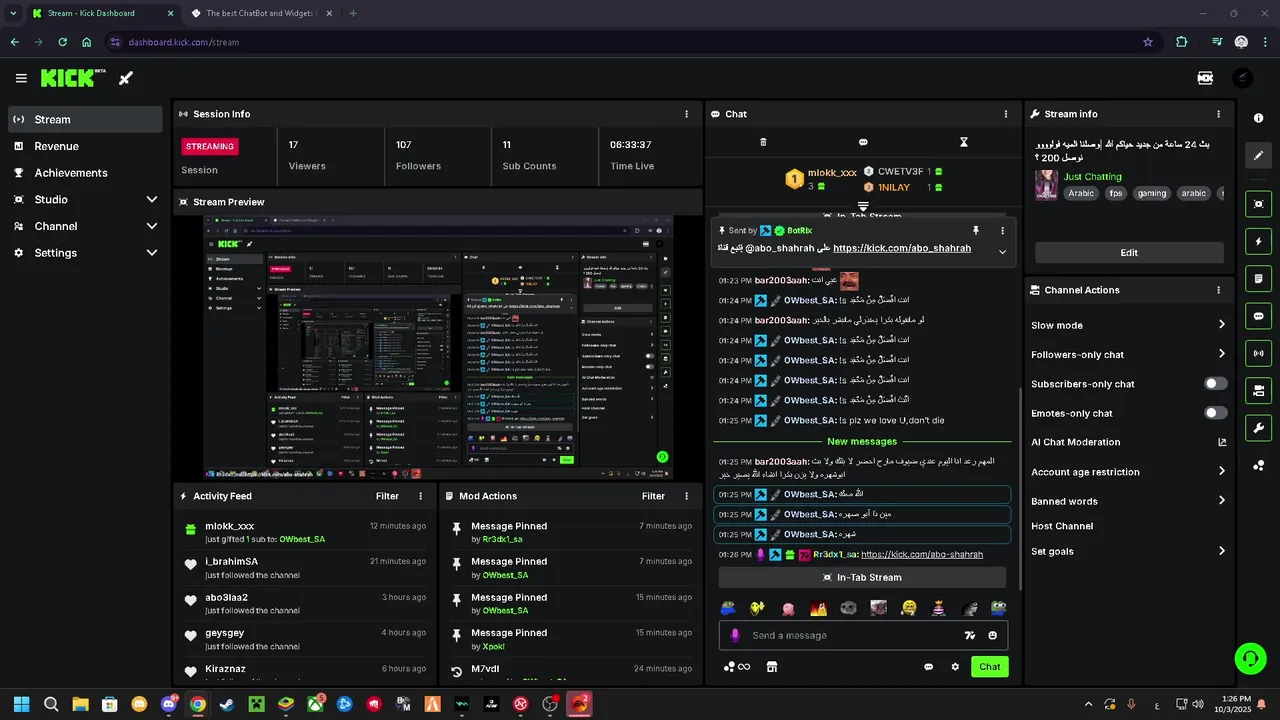The image size is (1280, 720).
Task: Click the 7TV emote icon in message box
Action: [969, 635]
